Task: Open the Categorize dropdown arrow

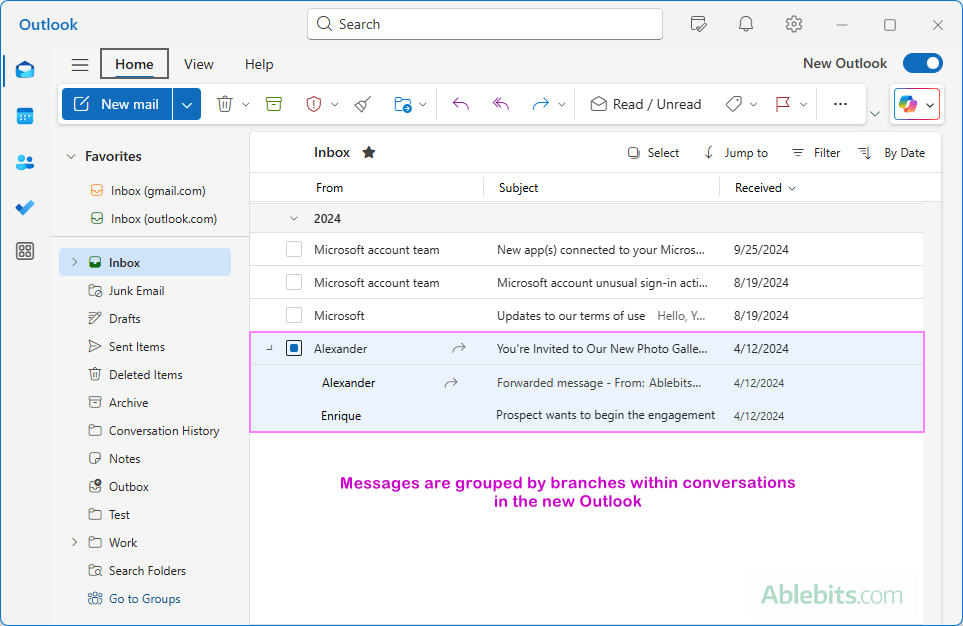Action: (x=754, y=104)
